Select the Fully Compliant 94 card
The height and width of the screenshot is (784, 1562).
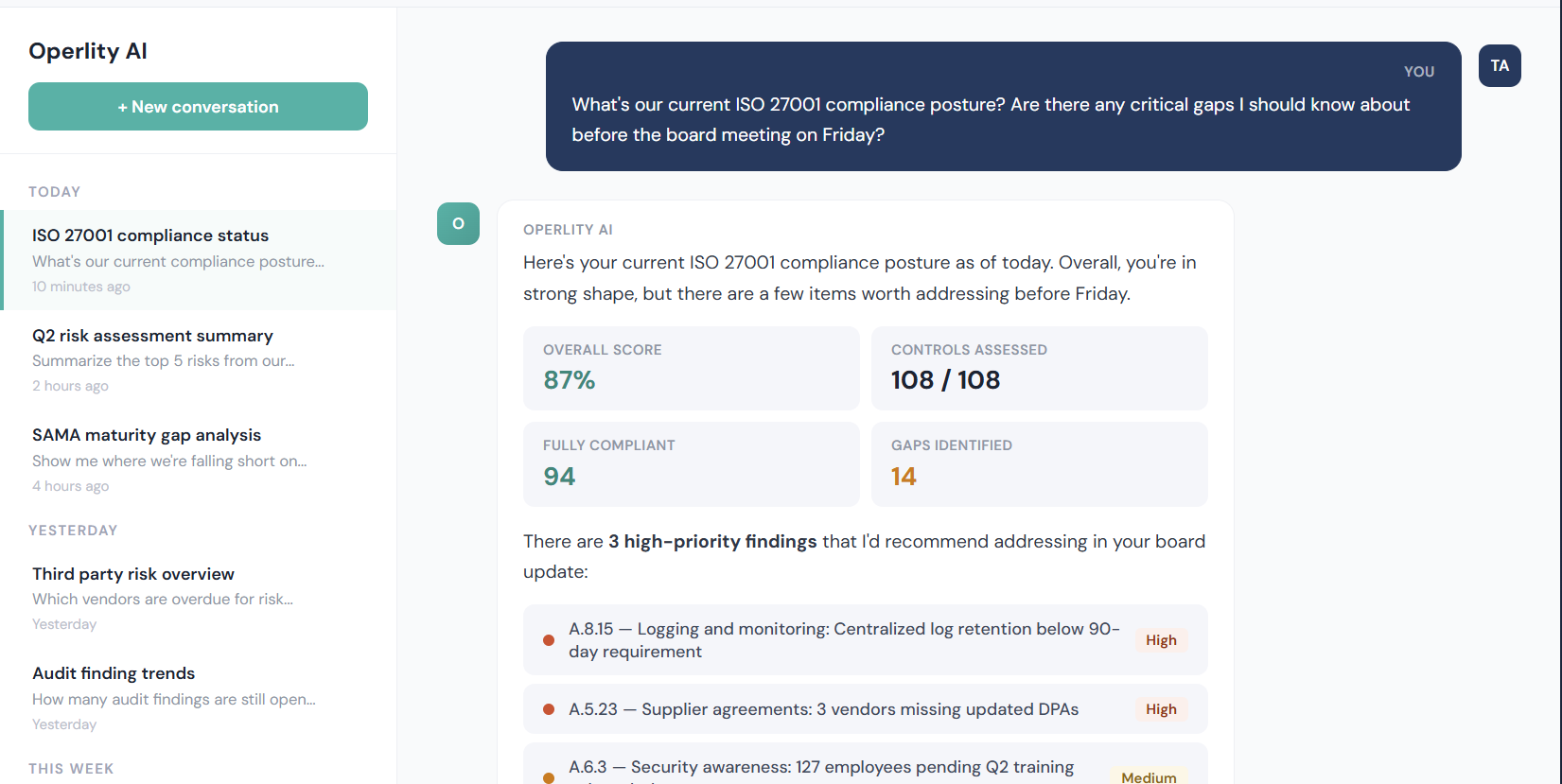[x=692, y=464]
